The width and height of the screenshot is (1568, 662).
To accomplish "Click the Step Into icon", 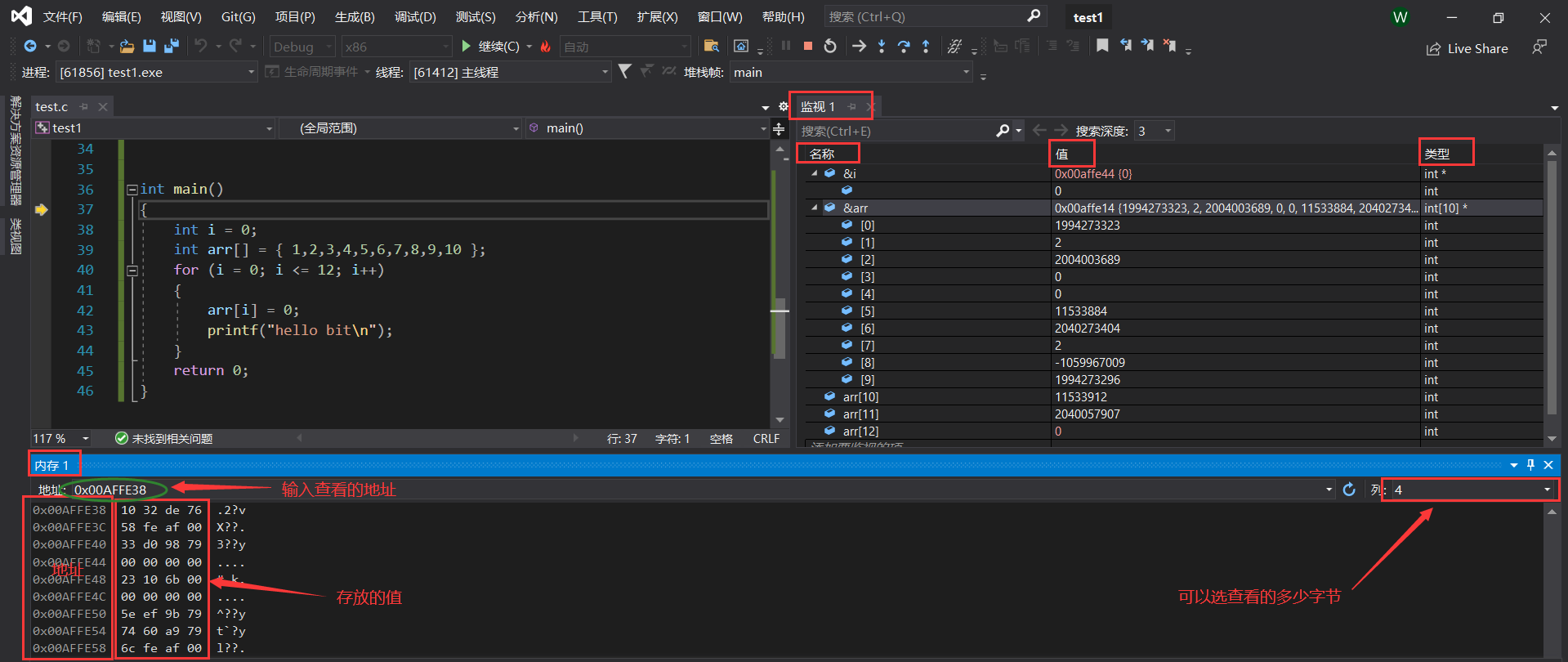I will pyautogui.click(x=882, y=47).
